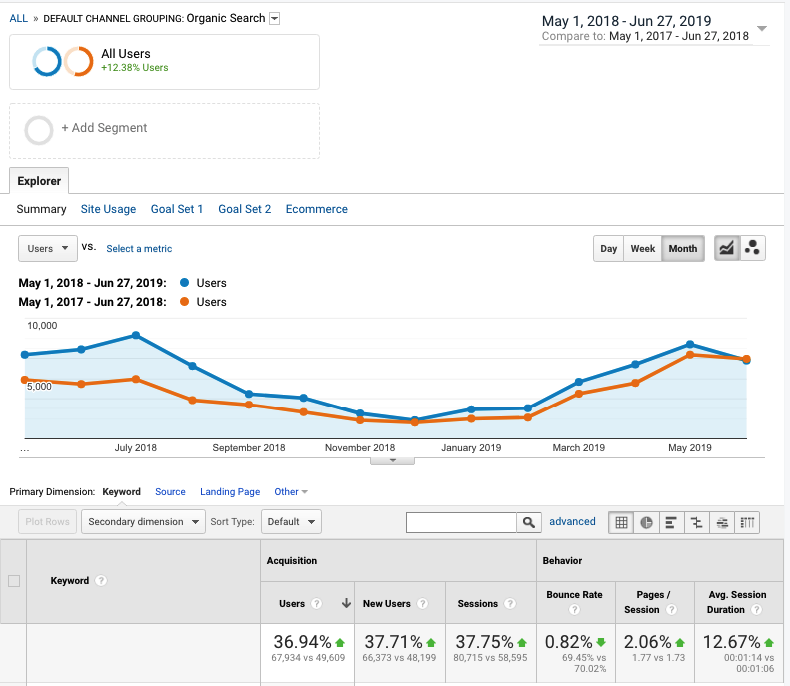790x686 pixels.
Task: Click the ALL breadcrumb link
Action: (19, 19)
